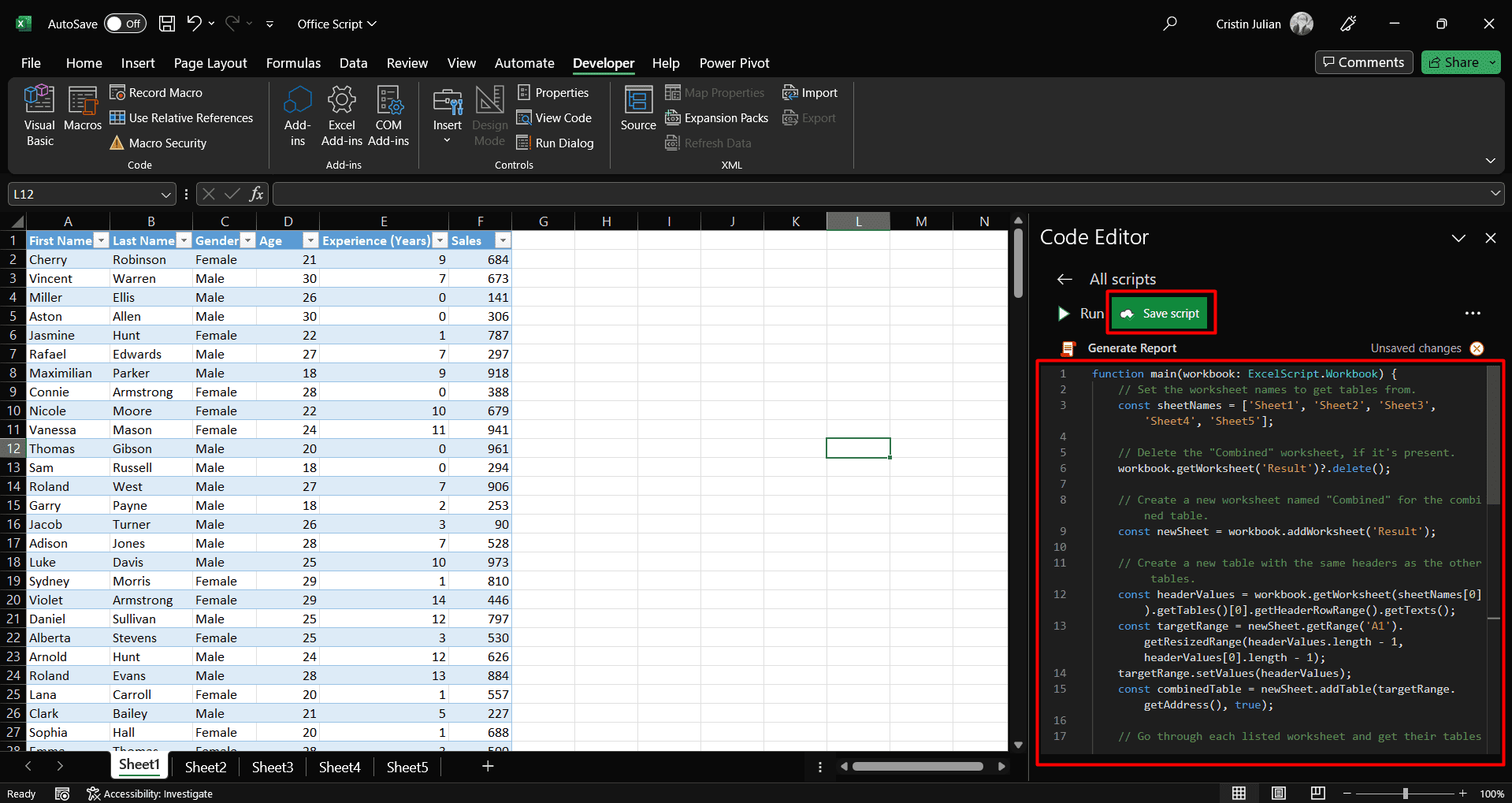Enable Use Relative References
1512x803 pixels.
(182, 117)
